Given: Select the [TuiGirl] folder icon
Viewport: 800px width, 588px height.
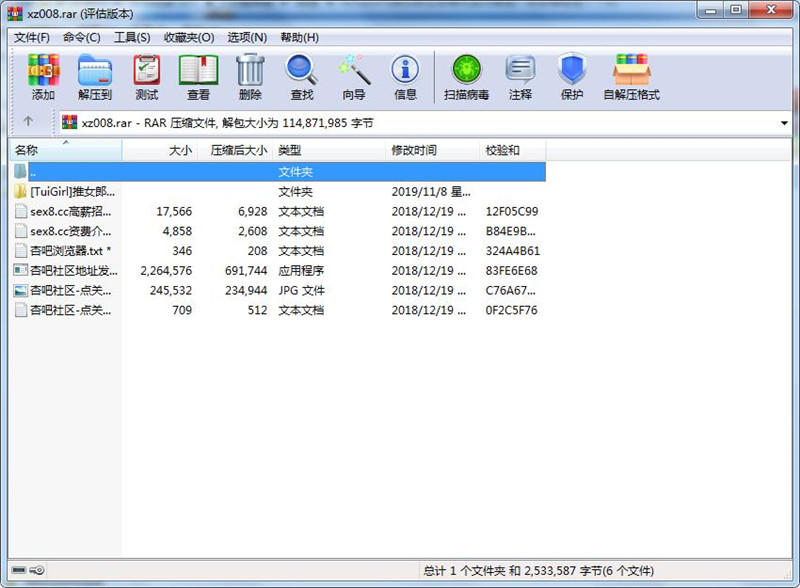Looking at the screenshot, I should 20,191.
